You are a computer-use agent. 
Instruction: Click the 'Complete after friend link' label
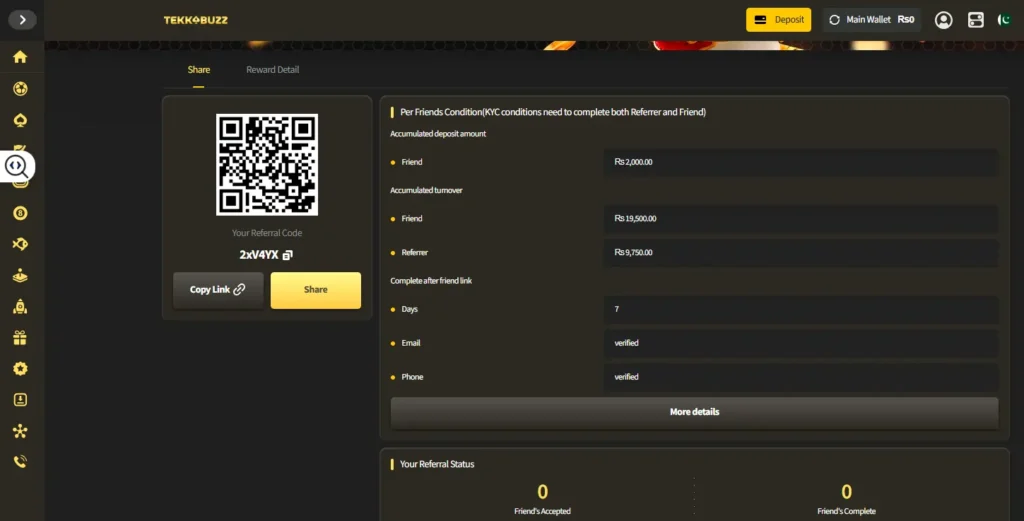(431, 281)
